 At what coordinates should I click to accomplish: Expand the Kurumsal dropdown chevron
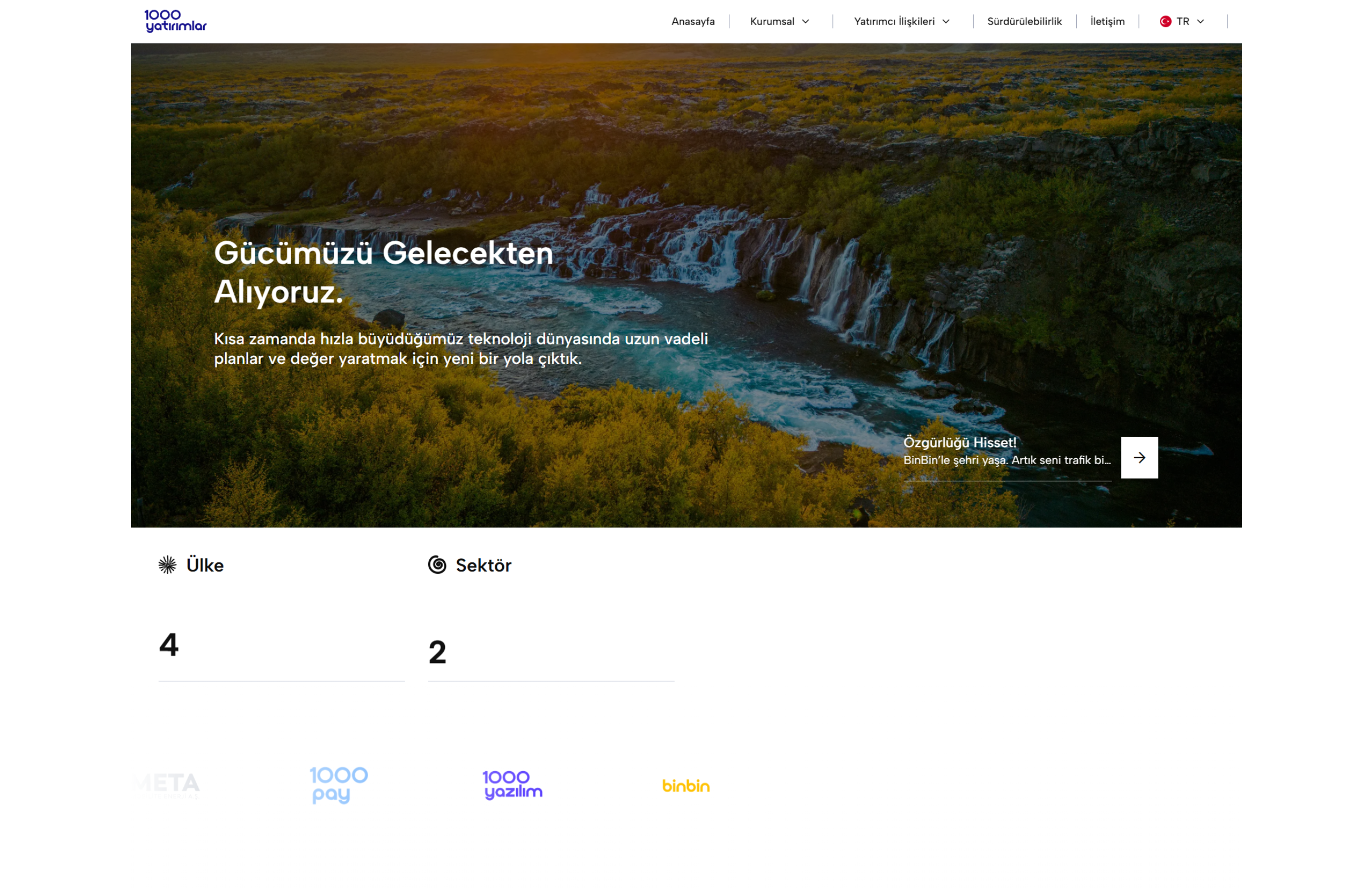tap(806, 21)
